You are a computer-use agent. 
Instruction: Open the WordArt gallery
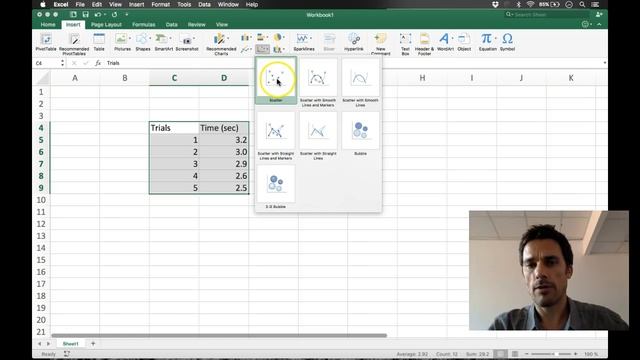coord(444,42)
